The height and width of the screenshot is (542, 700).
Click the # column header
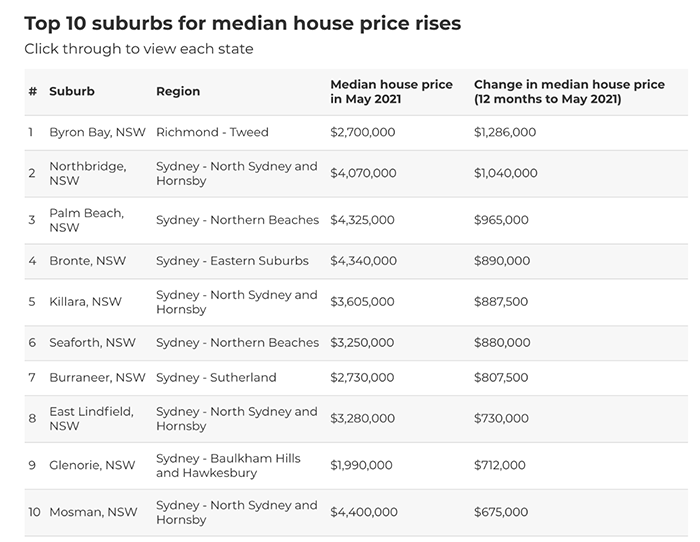pyautogui.click(x=33, y=92)
